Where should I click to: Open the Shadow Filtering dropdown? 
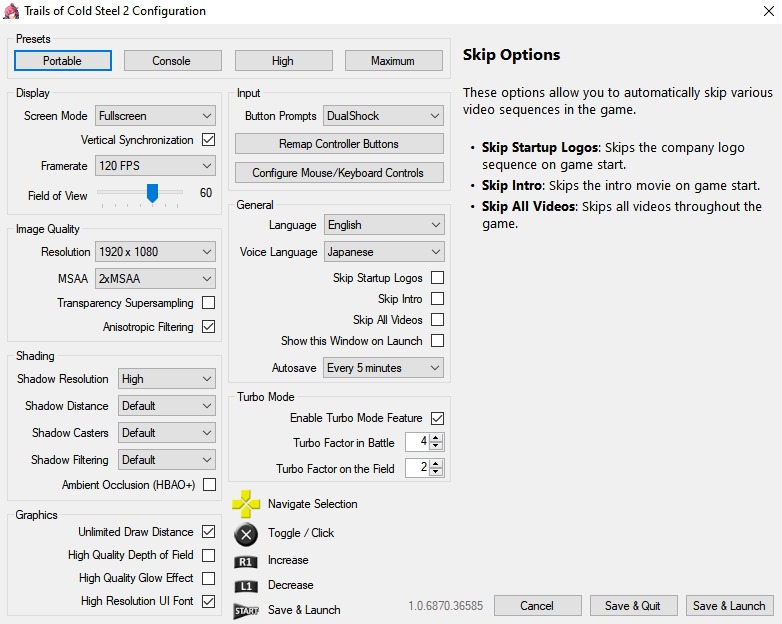[x=167, y=459]
